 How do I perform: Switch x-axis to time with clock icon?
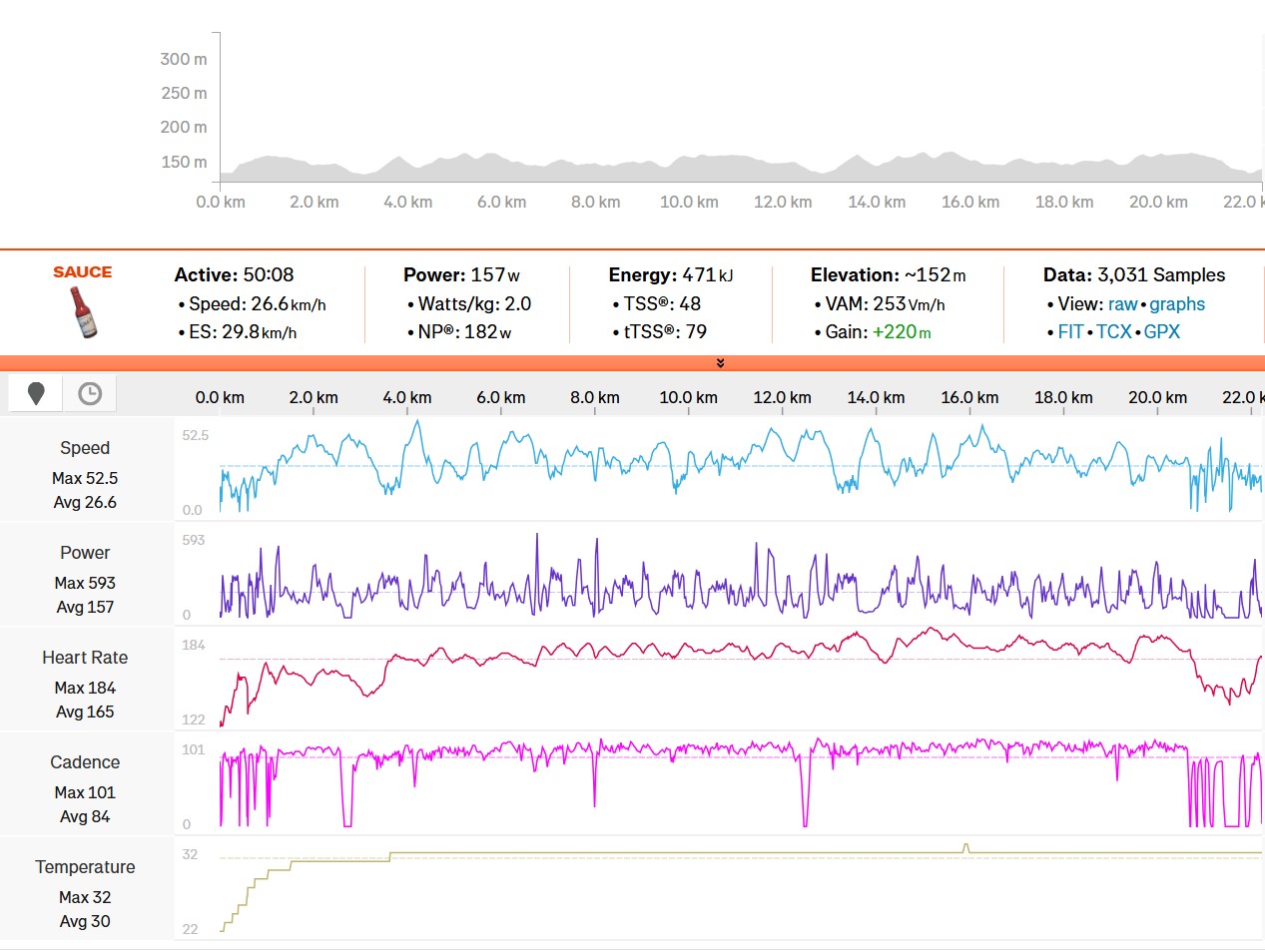point(90,394)
